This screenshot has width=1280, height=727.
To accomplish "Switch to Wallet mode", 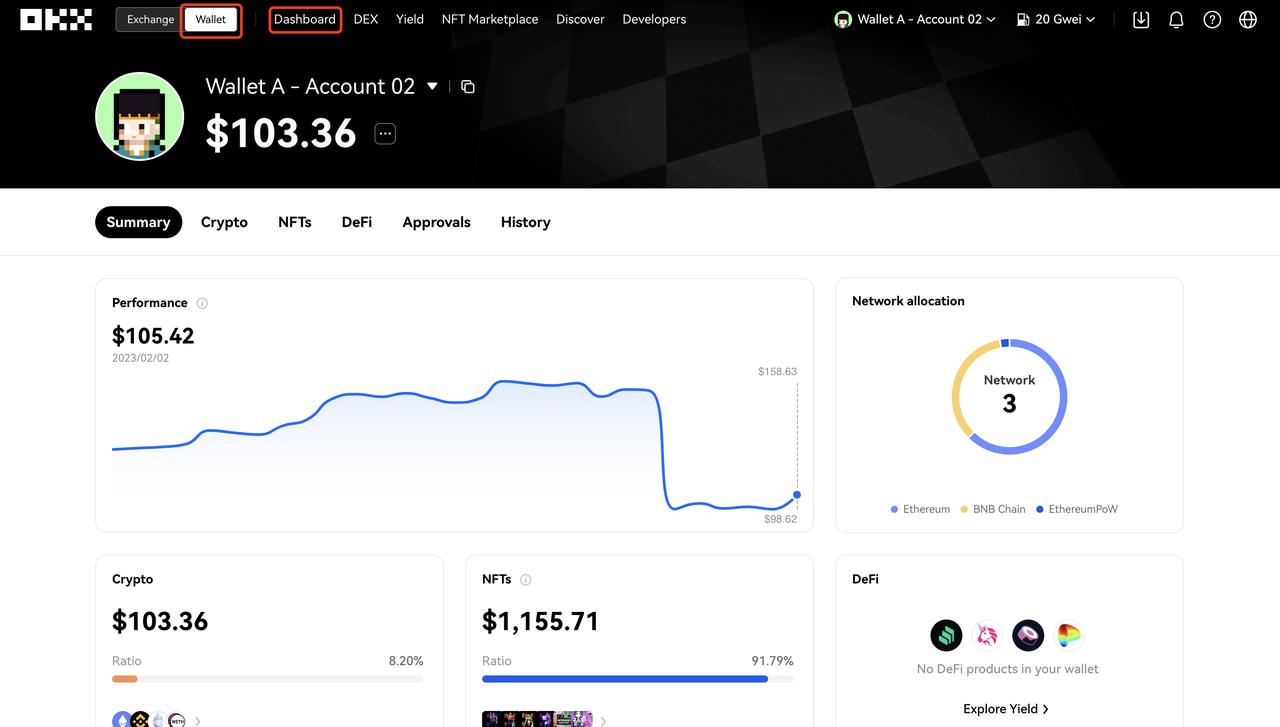I will [210, 19].
